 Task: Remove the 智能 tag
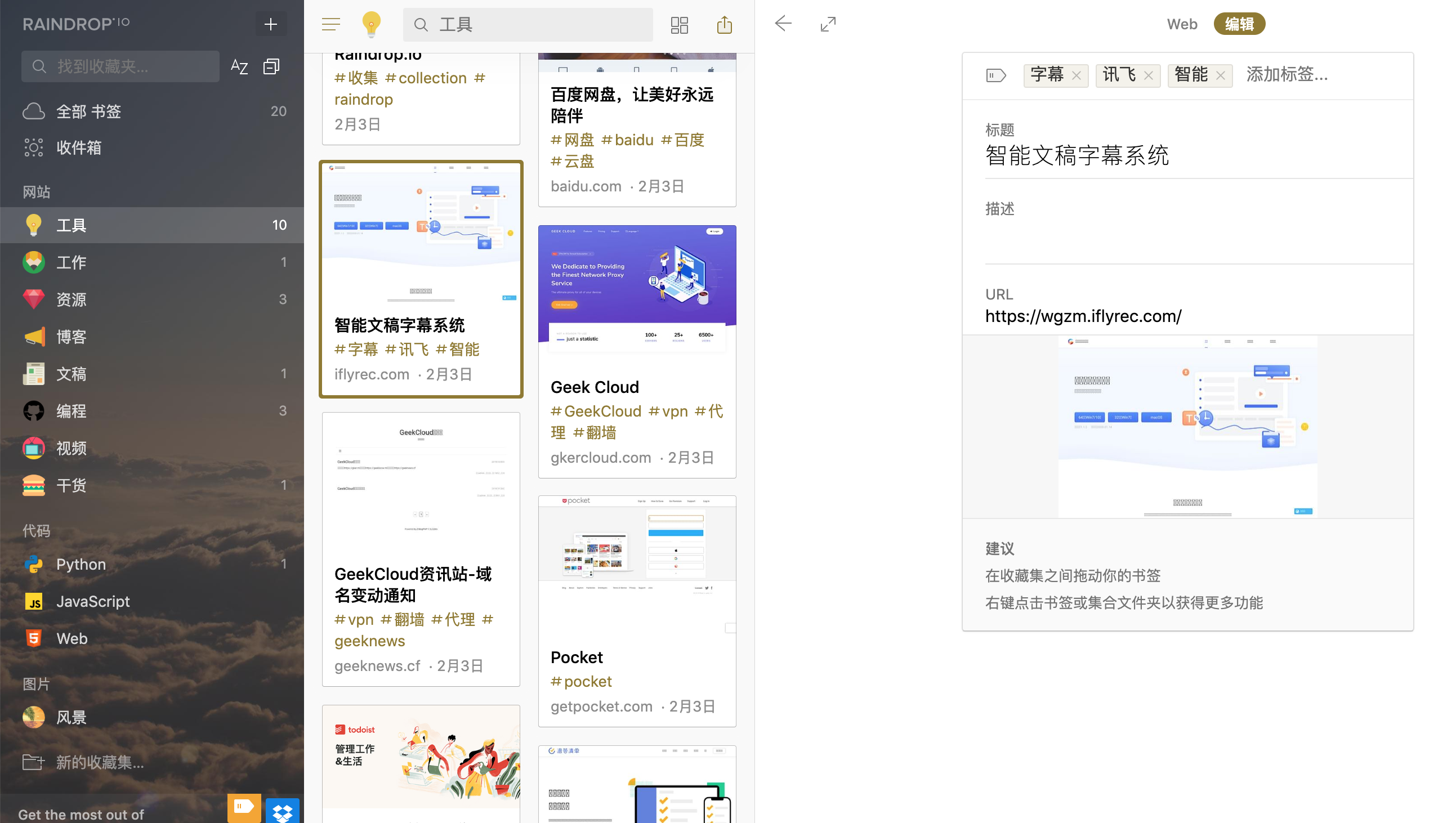(x=1221, y=75)
